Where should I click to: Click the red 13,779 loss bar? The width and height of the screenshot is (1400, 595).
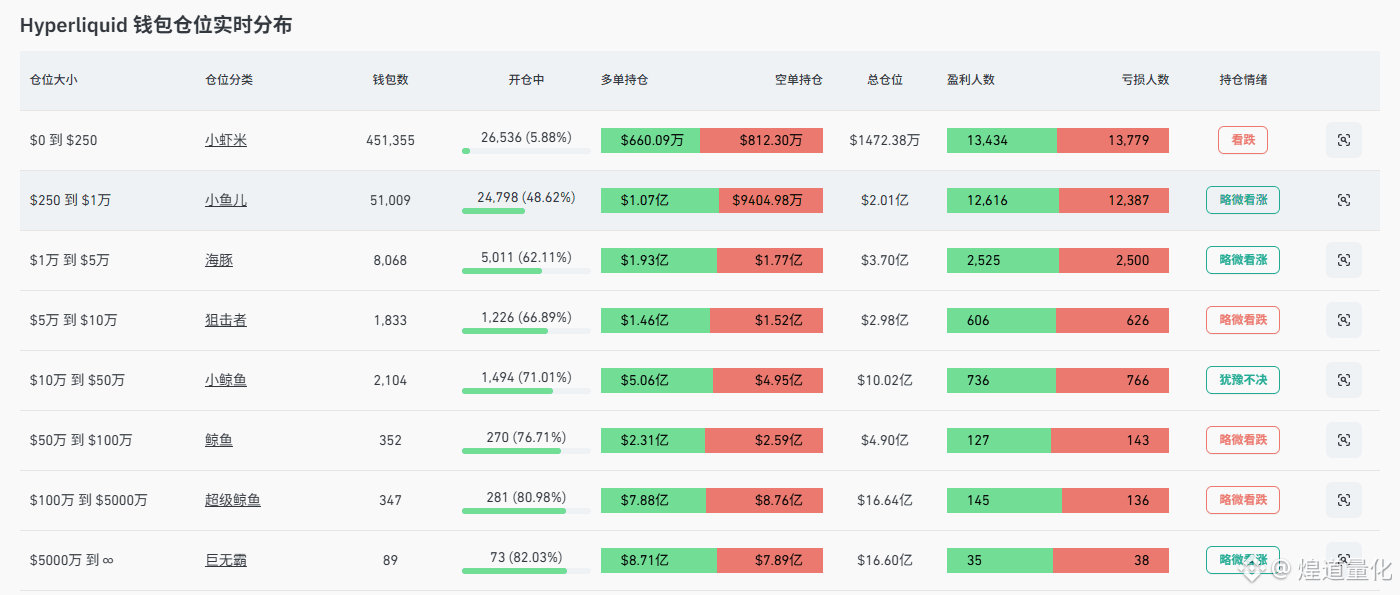(1113, 140)
